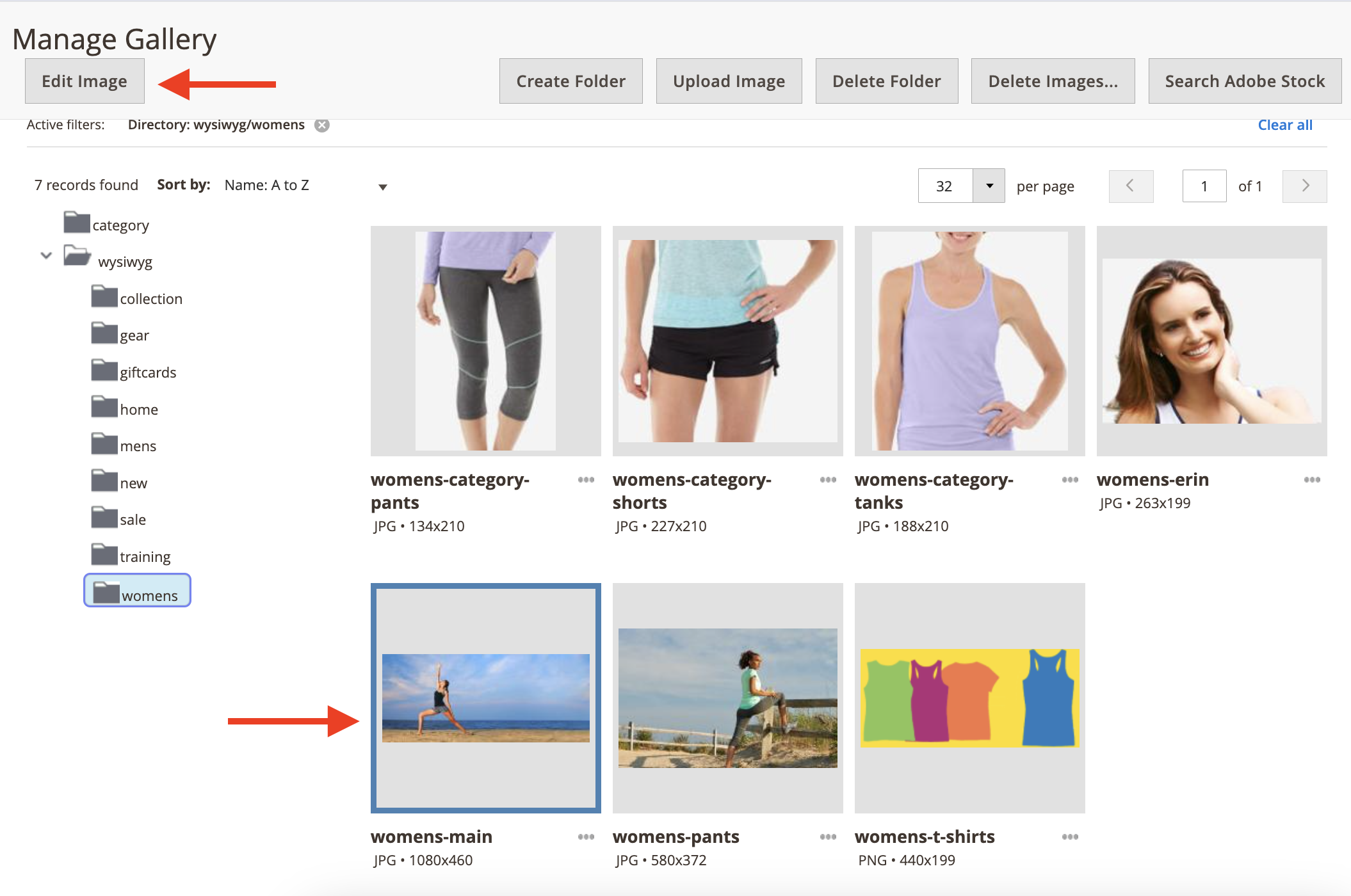Viewport: 1351px width, 896px height.
Task: Open options menu for womens-category-pants image
Action: click(586, 479)
